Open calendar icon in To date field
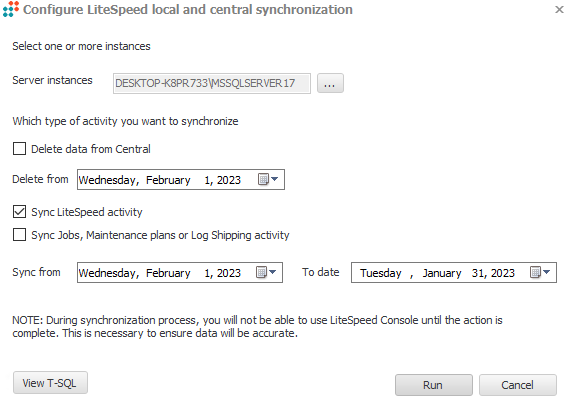The width and height of the screenshot is (566, 402). [x=535, y=272]
